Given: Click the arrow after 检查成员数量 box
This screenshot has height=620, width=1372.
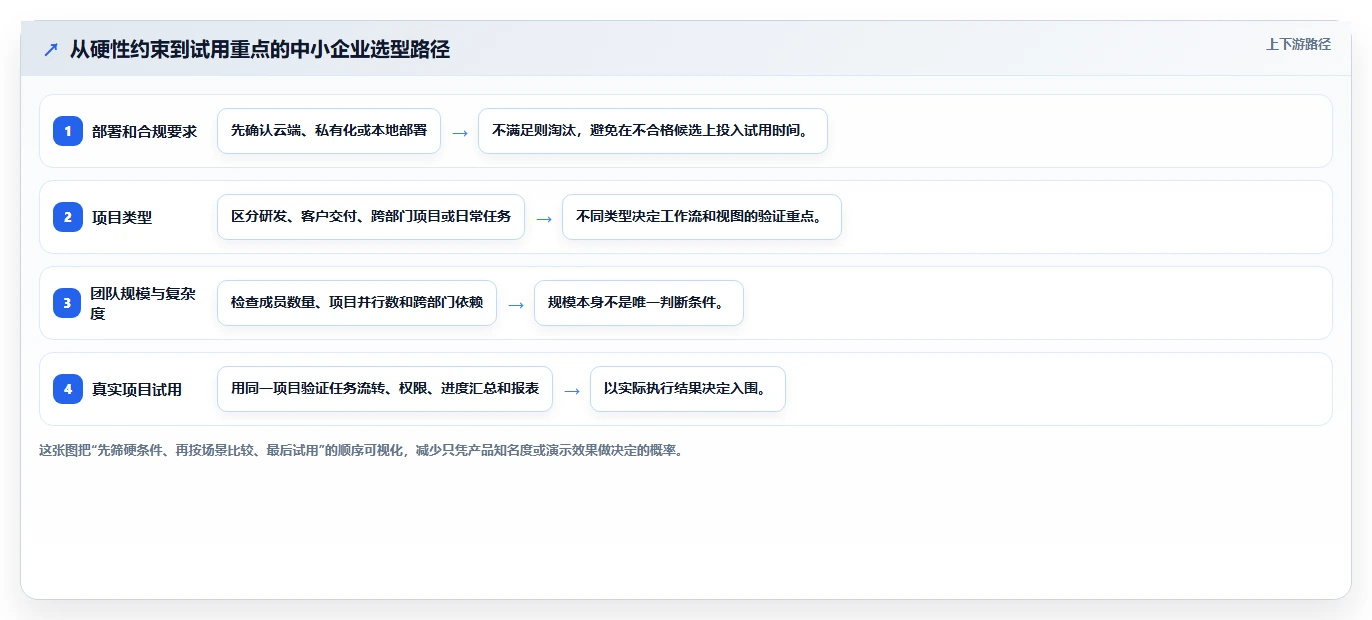Looking at the screenshot, I should coord(516,304).
